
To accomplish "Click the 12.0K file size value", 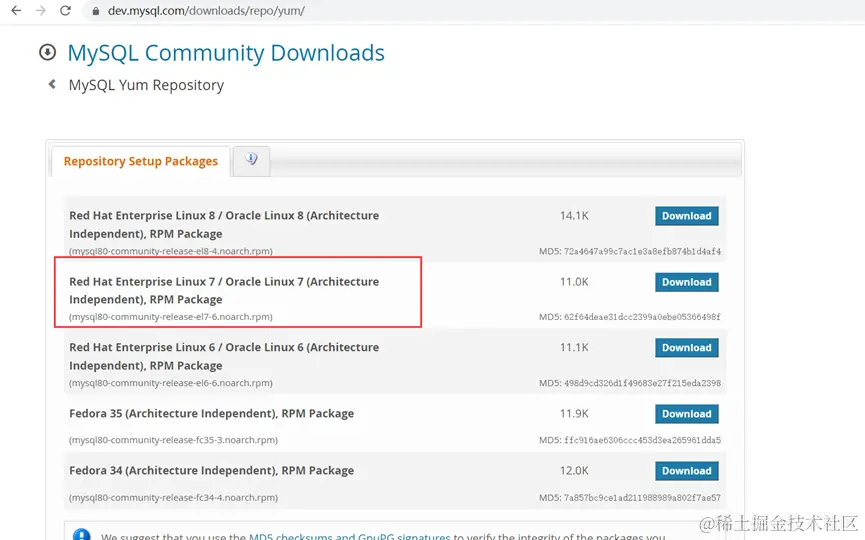I will tap(574, 471).
